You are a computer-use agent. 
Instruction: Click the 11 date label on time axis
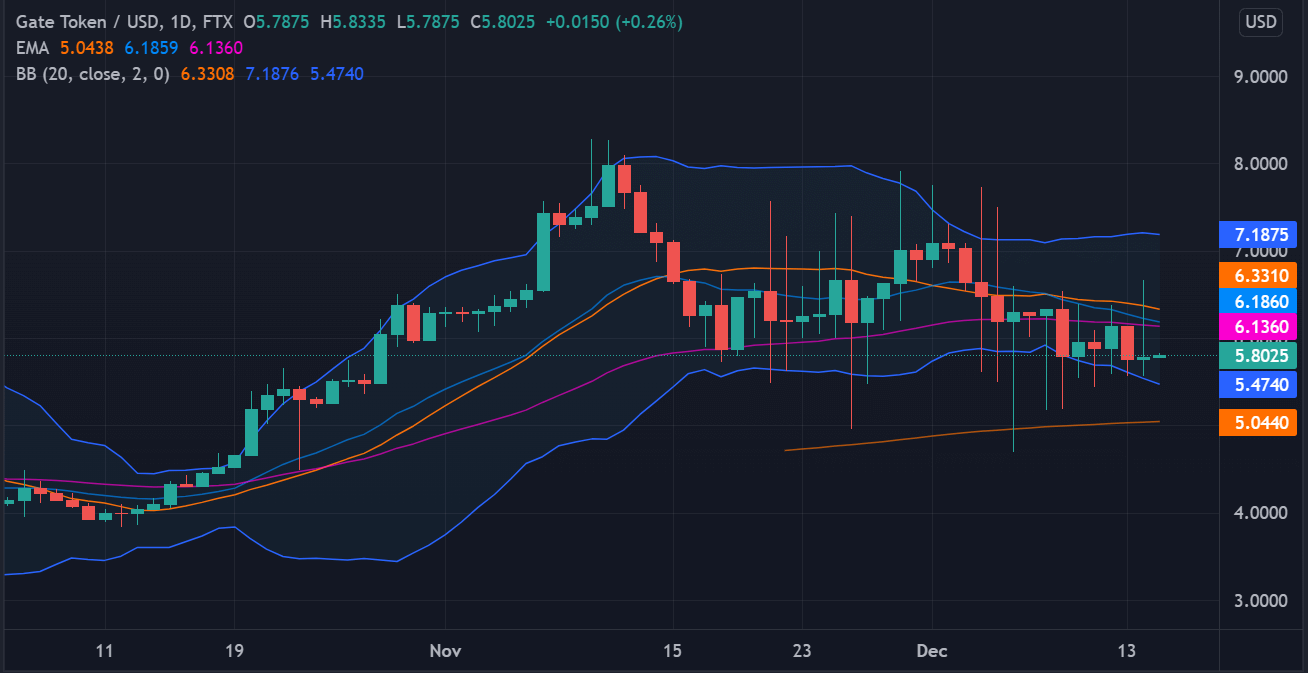104,651
